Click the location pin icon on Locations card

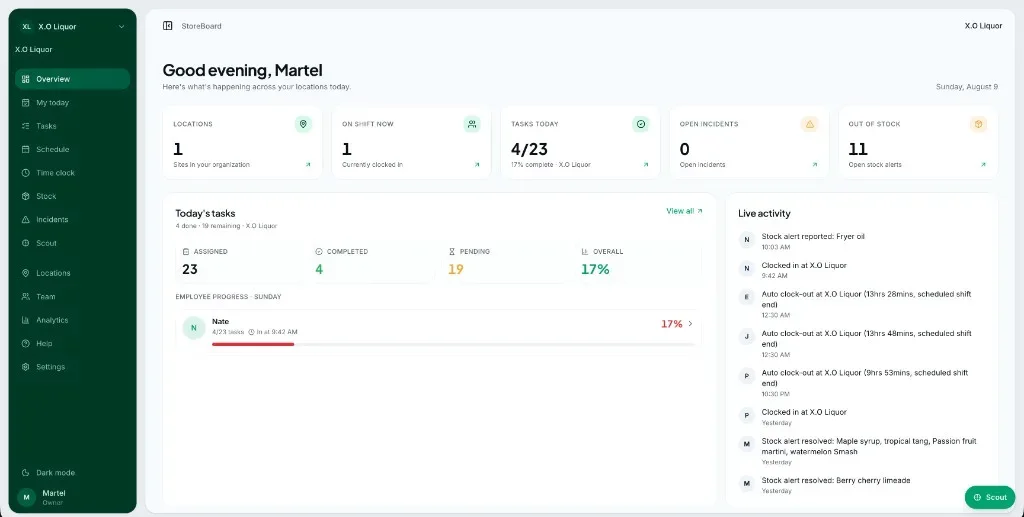[303, 124]
